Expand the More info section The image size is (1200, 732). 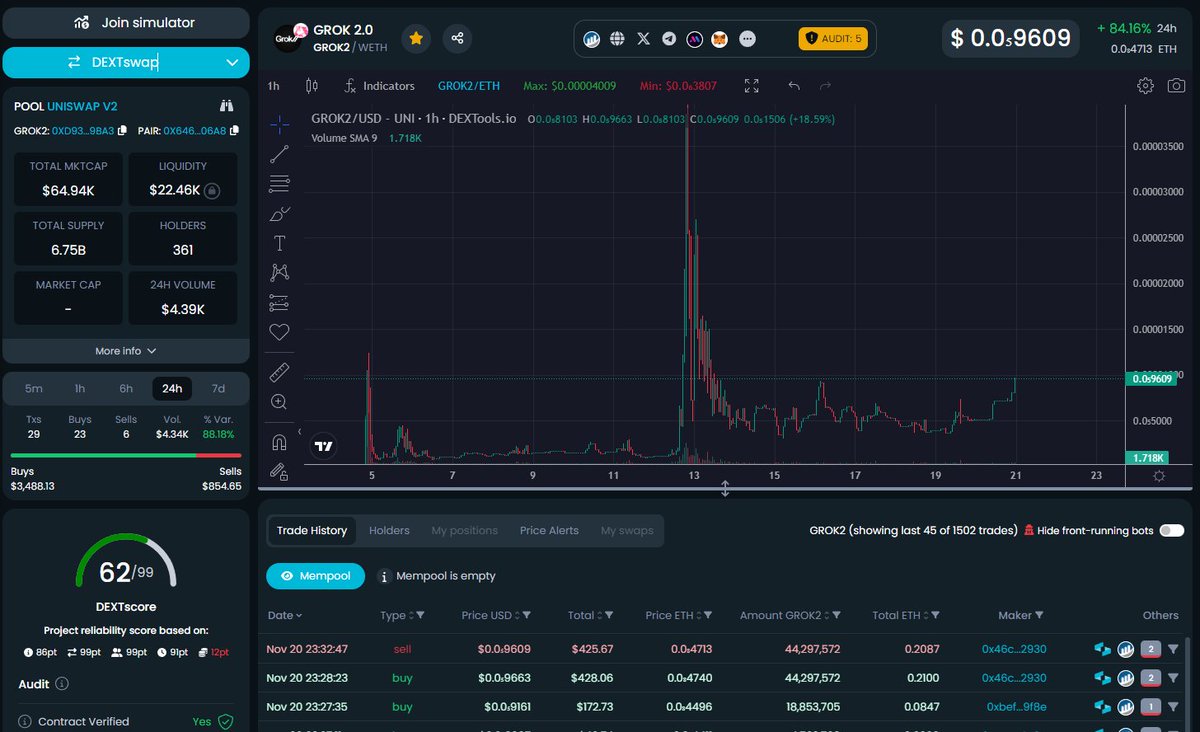[x=126, y=351]
